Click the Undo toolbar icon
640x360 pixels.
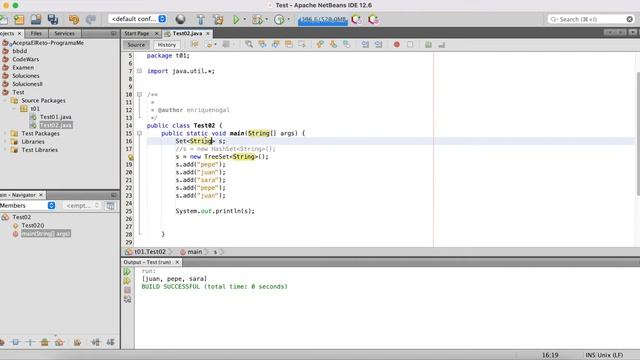point(74,19)
